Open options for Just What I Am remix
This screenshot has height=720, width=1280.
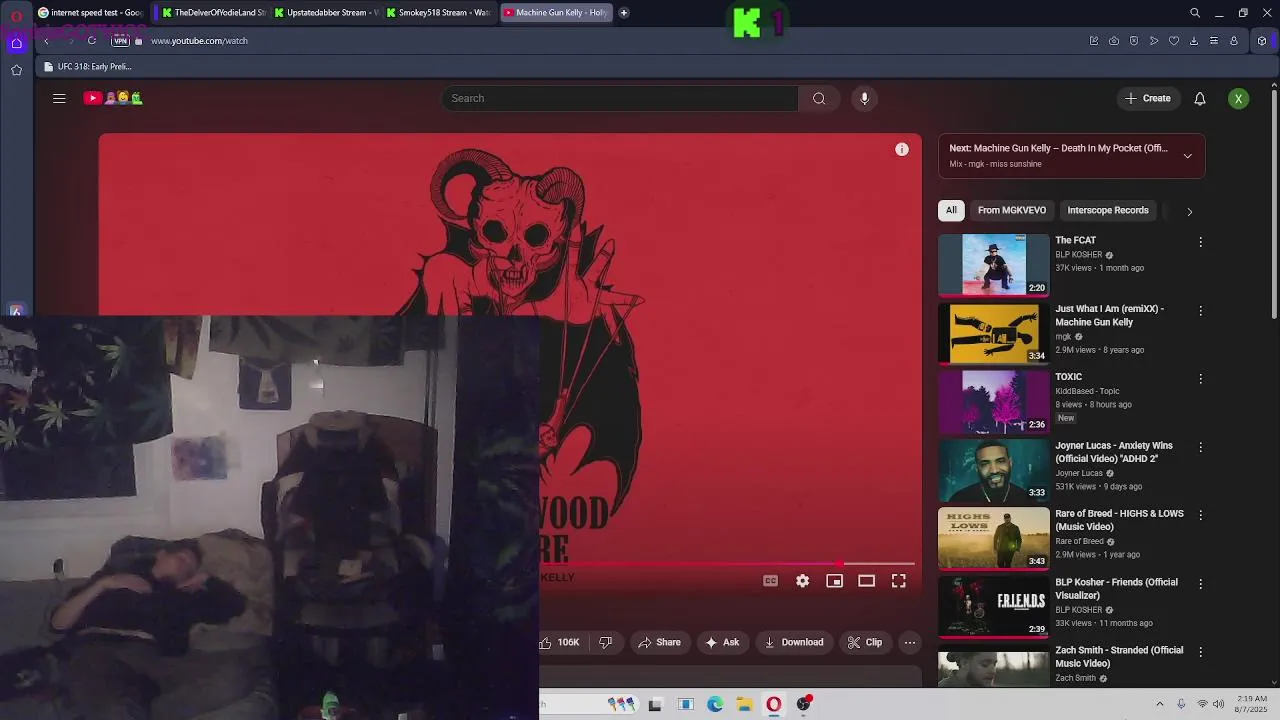(x=1200, y=311)
